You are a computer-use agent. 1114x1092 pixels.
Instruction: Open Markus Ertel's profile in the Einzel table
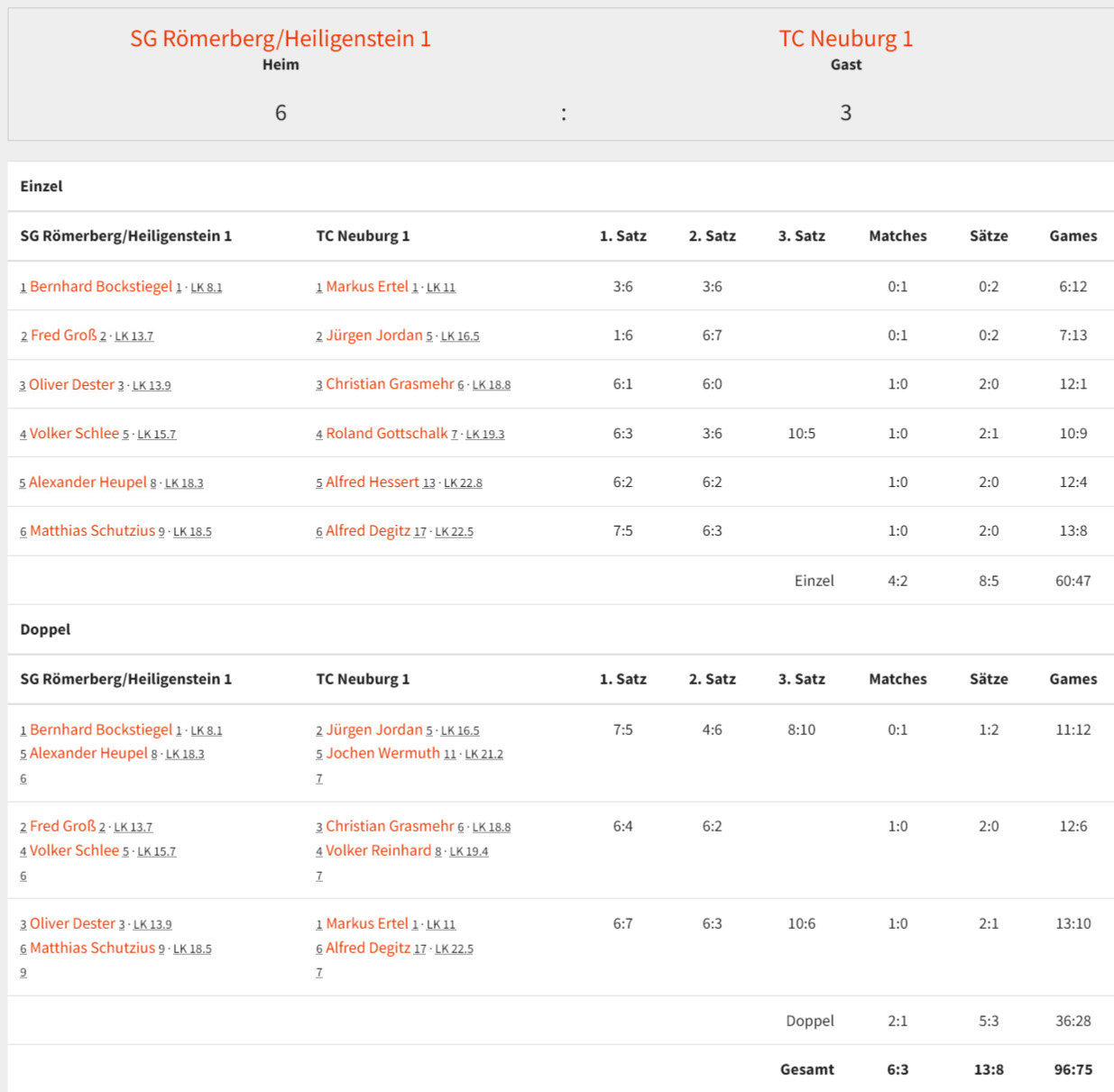click(x=367, y=287)
